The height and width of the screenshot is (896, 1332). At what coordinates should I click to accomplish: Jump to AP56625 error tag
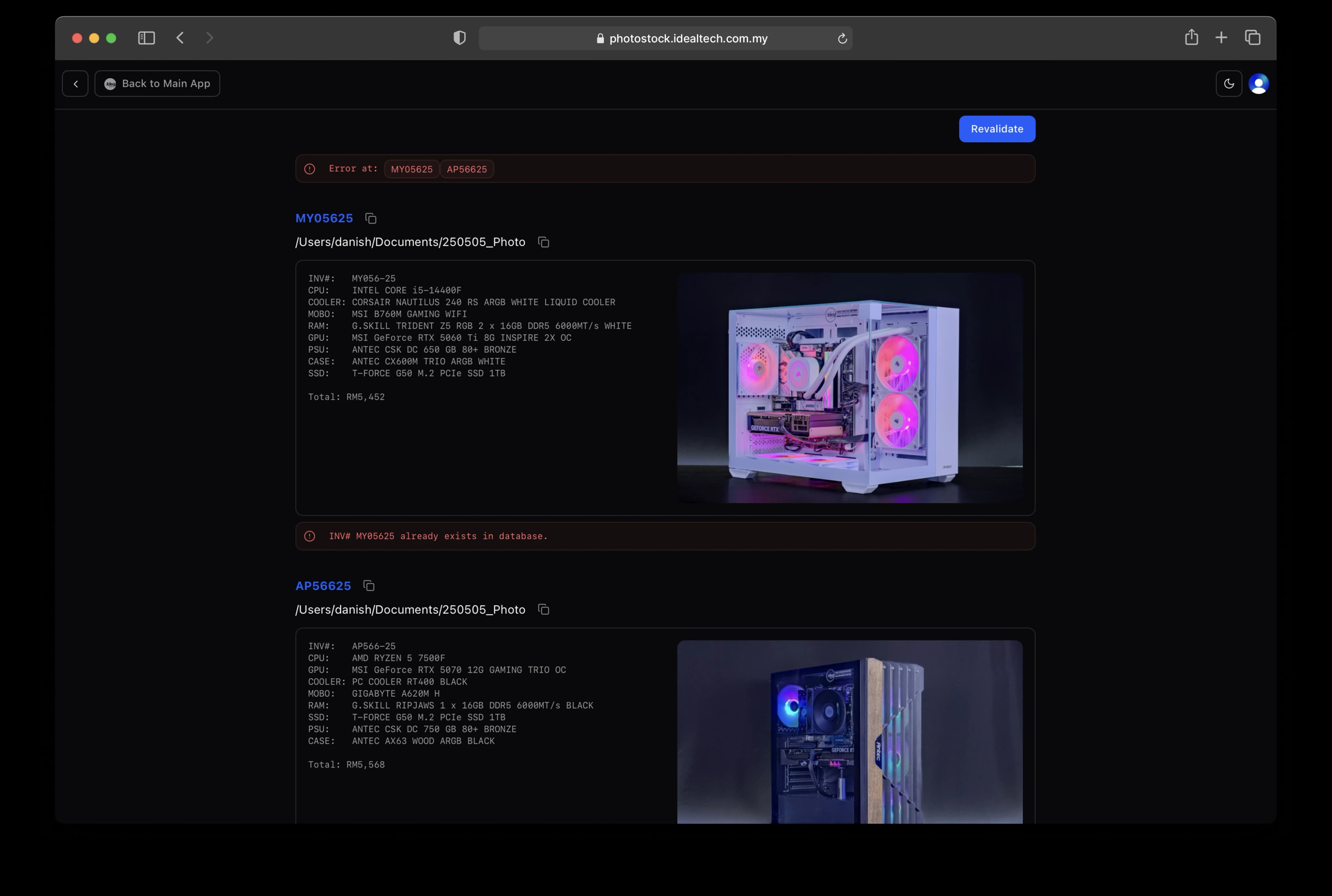[x=466, y=169]
